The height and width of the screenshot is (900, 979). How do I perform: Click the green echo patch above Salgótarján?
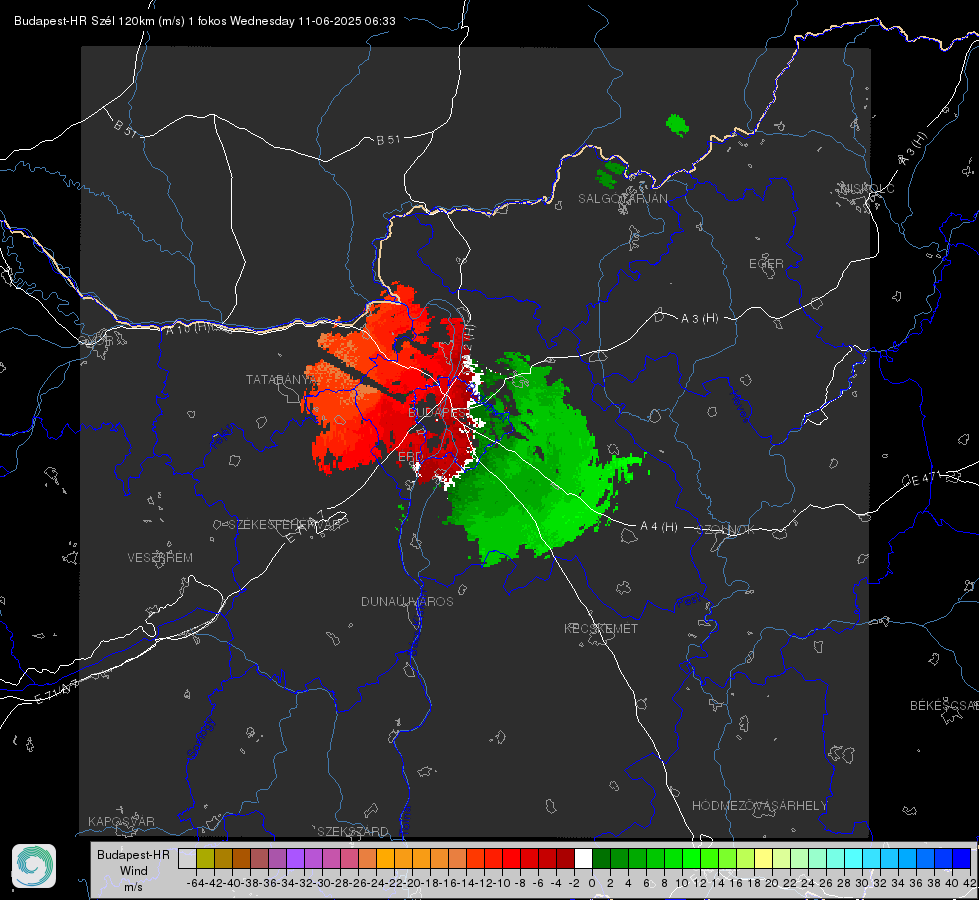pyautogui.click(x=610, y=174)
